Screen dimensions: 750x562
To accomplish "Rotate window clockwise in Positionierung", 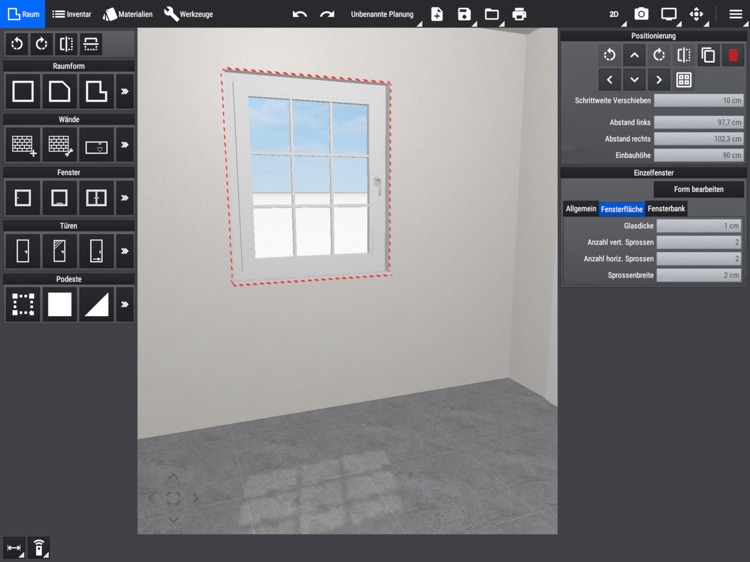I will point(659,55).
